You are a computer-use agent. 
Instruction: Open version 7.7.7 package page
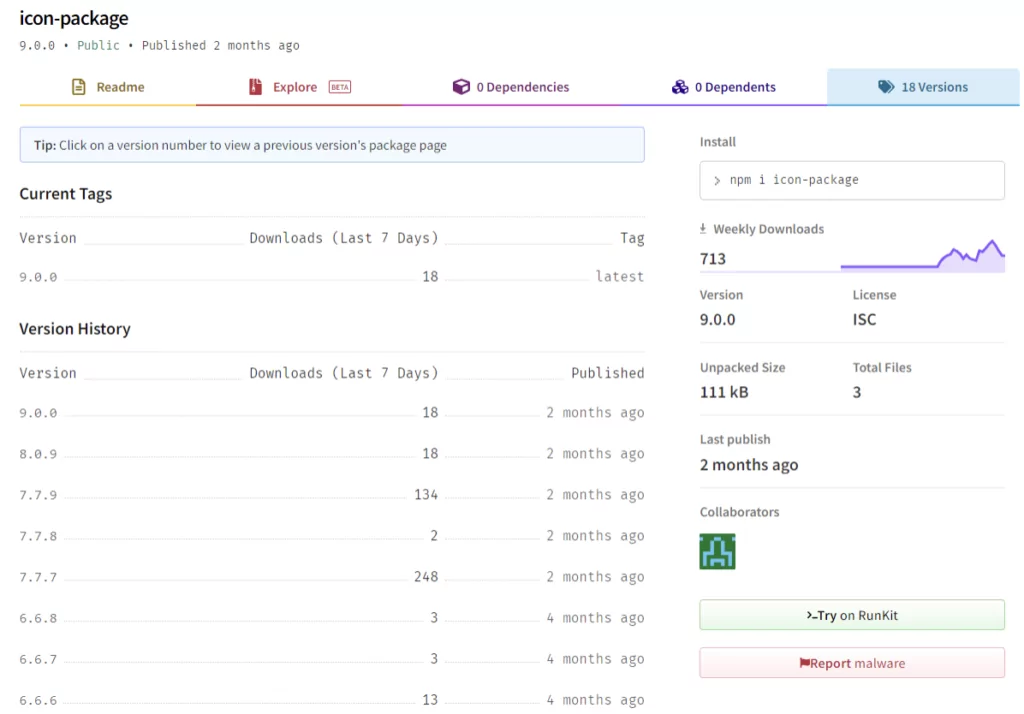pyautogui.click(x=38, y=577)
